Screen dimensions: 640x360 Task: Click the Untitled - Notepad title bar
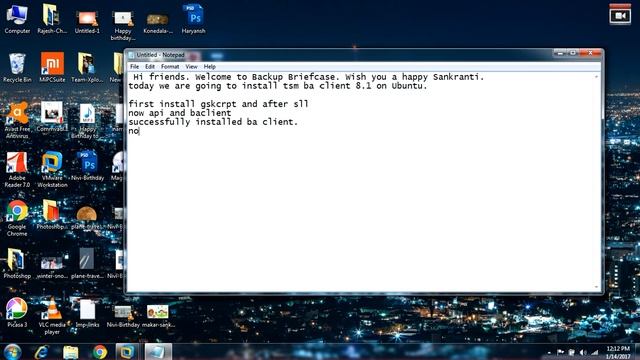(339, 55)
